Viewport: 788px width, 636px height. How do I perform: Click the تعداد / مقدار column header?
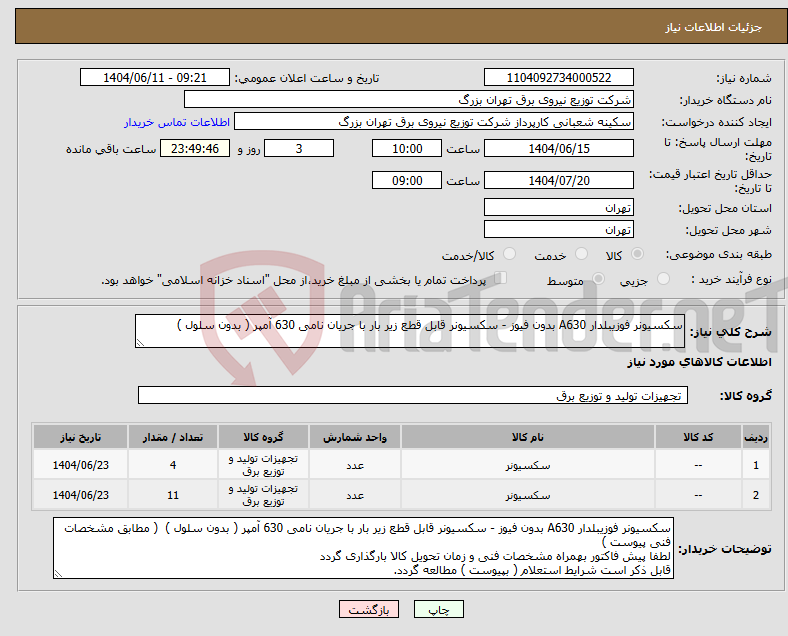click(x=173, y=437)
